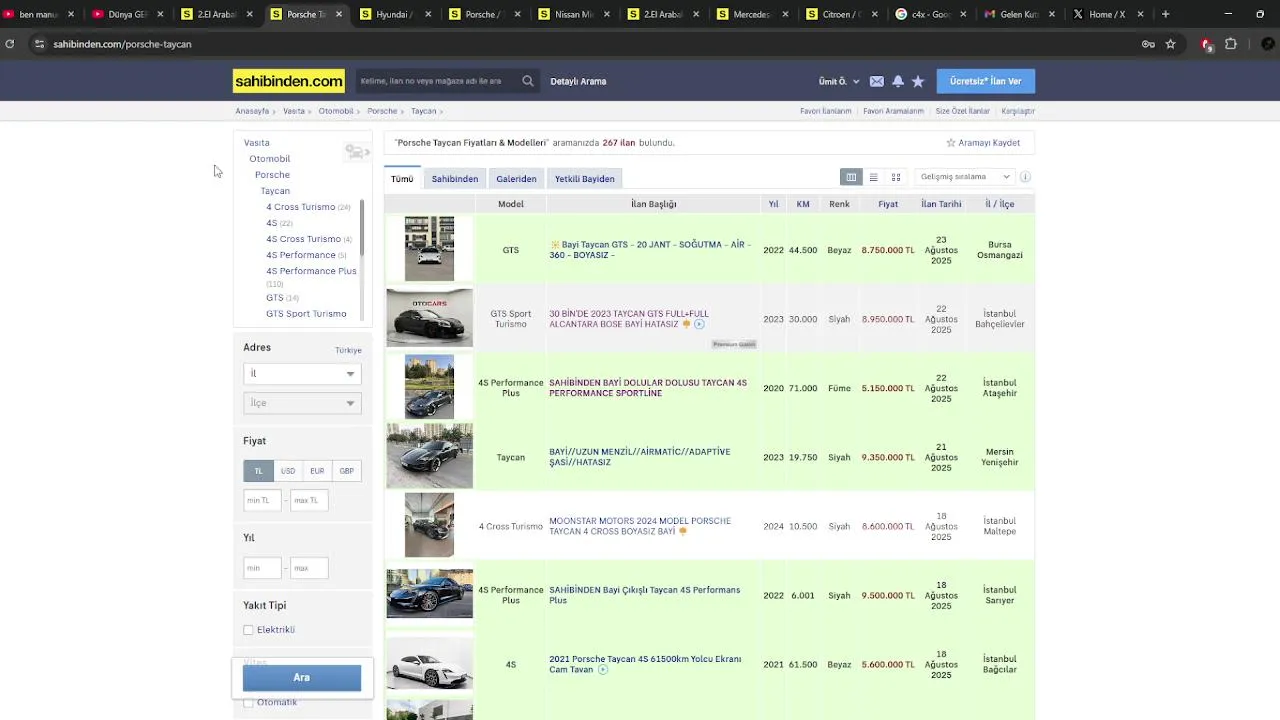Click the category vehicle icon in sidebar

357,152
